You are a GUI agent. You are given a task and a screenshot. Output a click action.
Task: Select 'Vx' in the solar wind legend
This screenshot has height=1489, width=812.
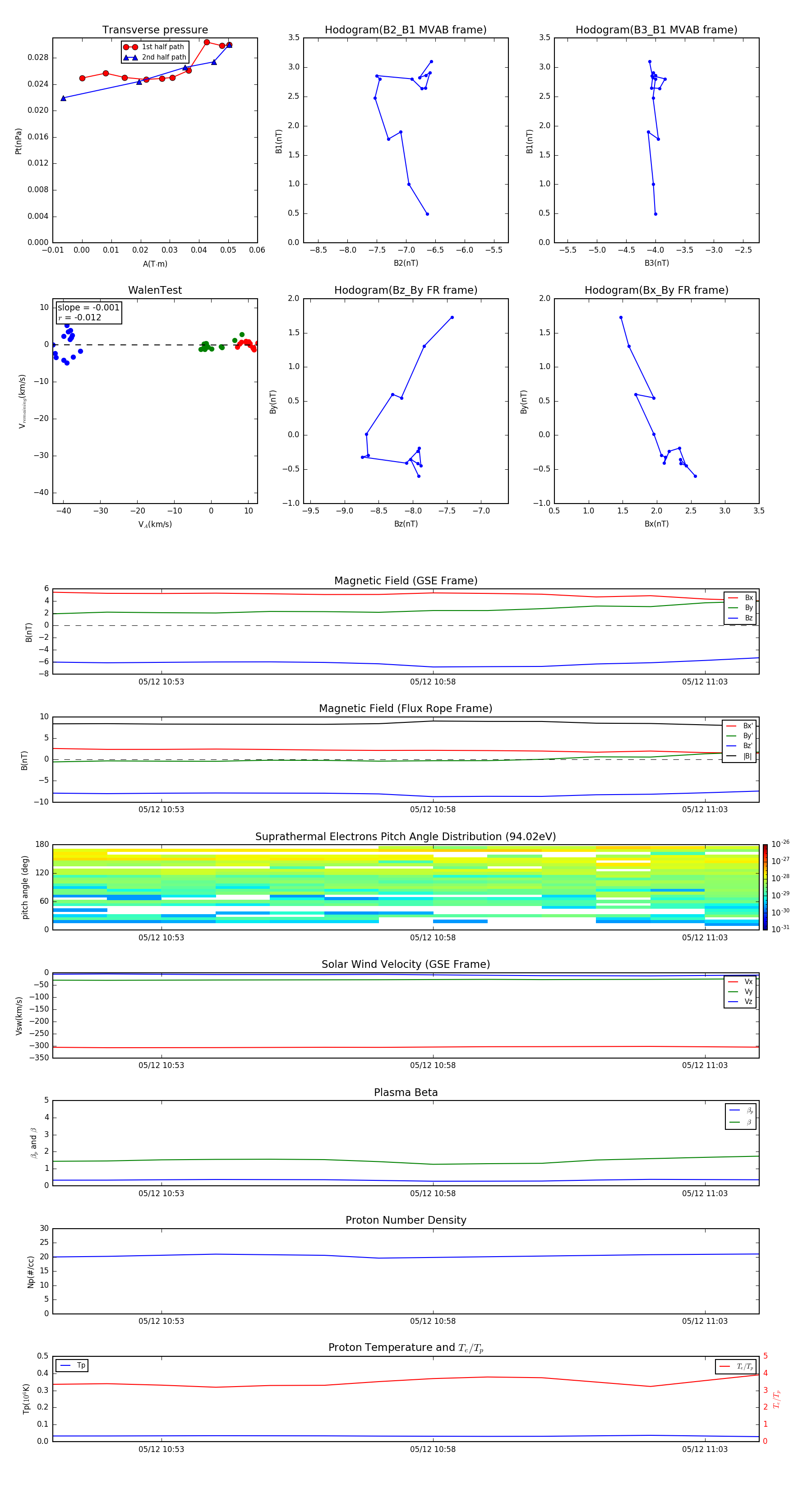(x=740, y=981)
